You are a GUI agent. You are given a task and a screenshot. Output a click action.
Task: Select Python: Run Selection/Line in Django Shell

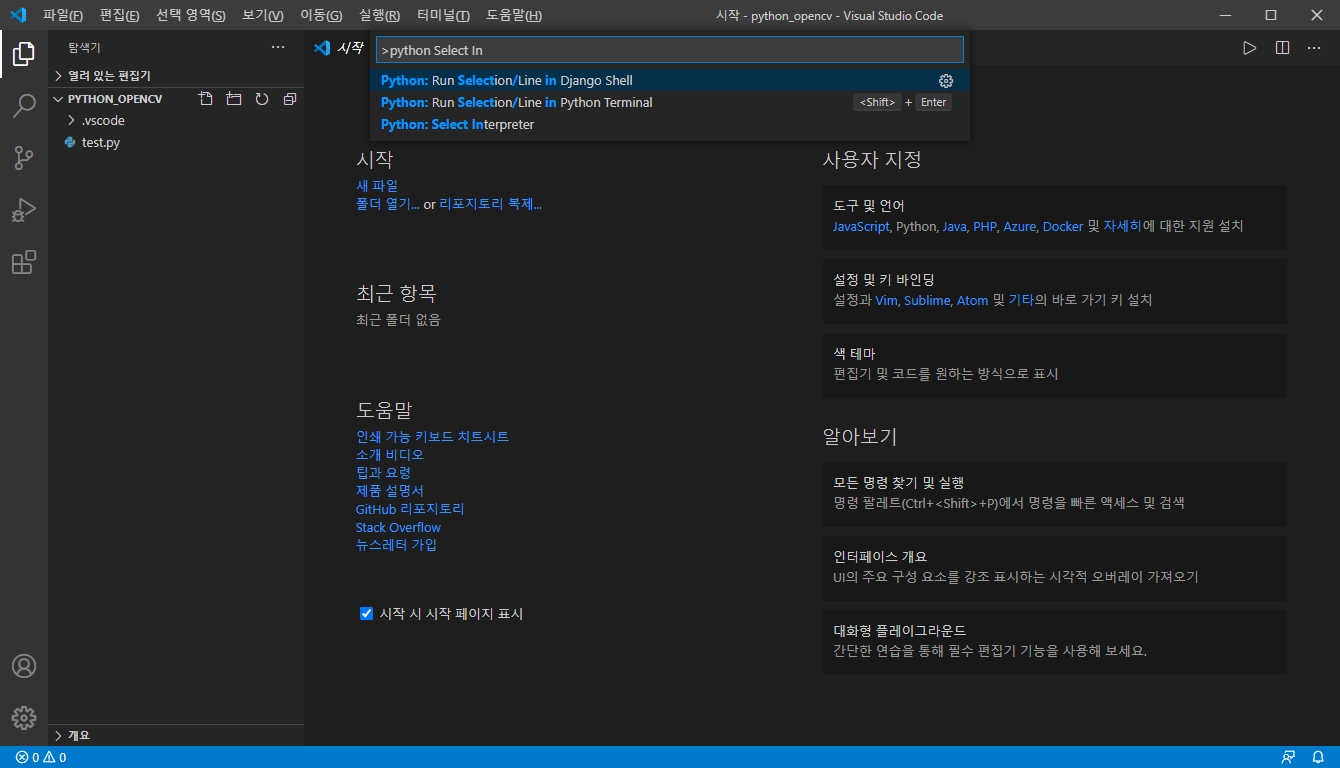coord(670,81)
